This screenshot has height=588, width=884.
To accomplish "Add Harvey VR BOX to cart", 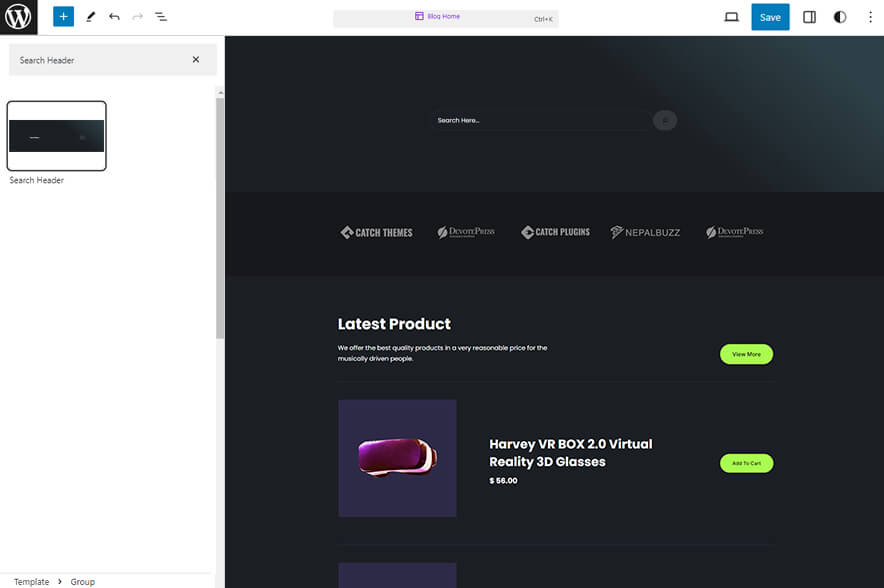I will (746, 462).
